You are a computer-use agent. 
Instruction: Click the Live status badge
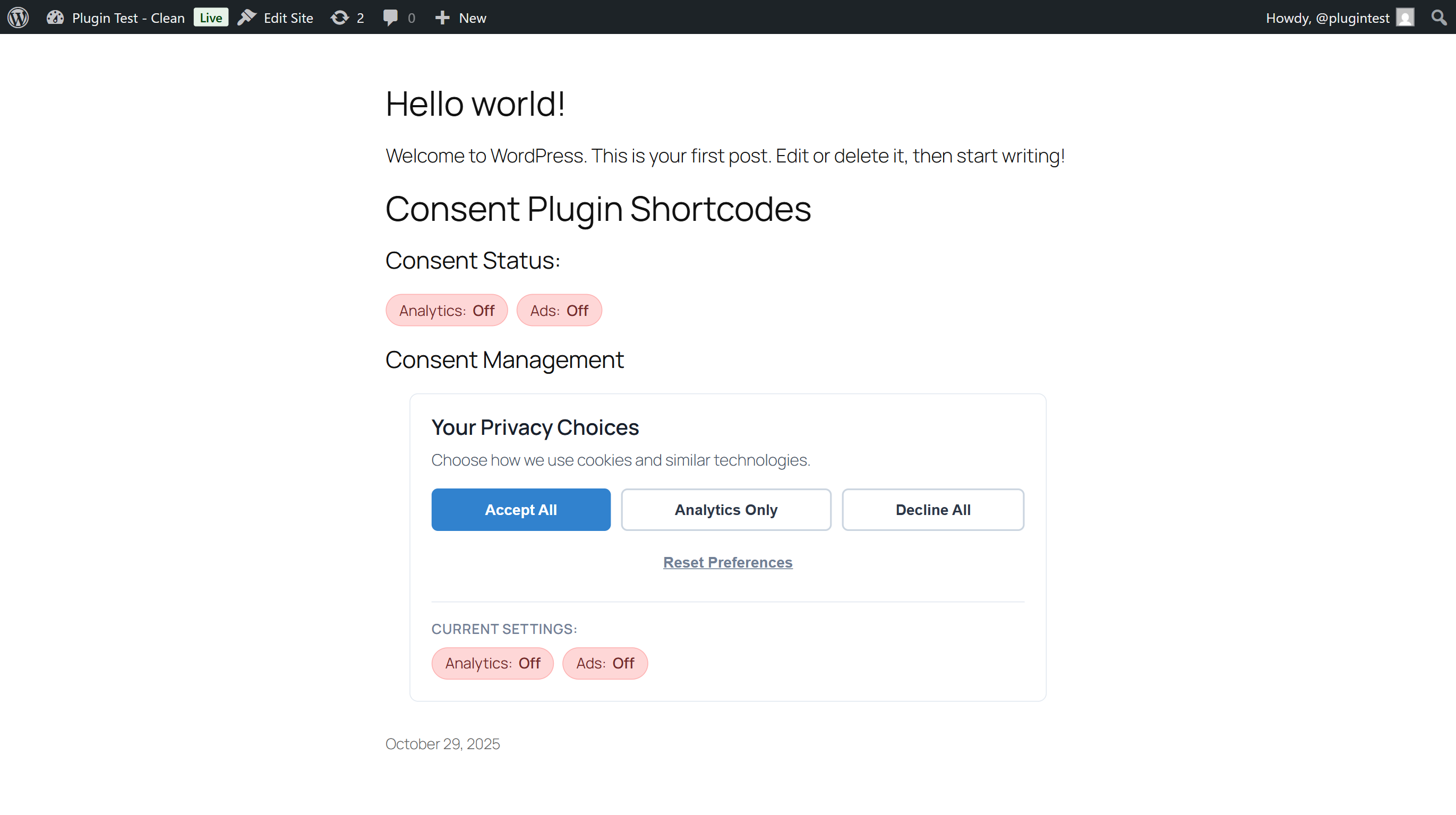[x=211, y=18]
